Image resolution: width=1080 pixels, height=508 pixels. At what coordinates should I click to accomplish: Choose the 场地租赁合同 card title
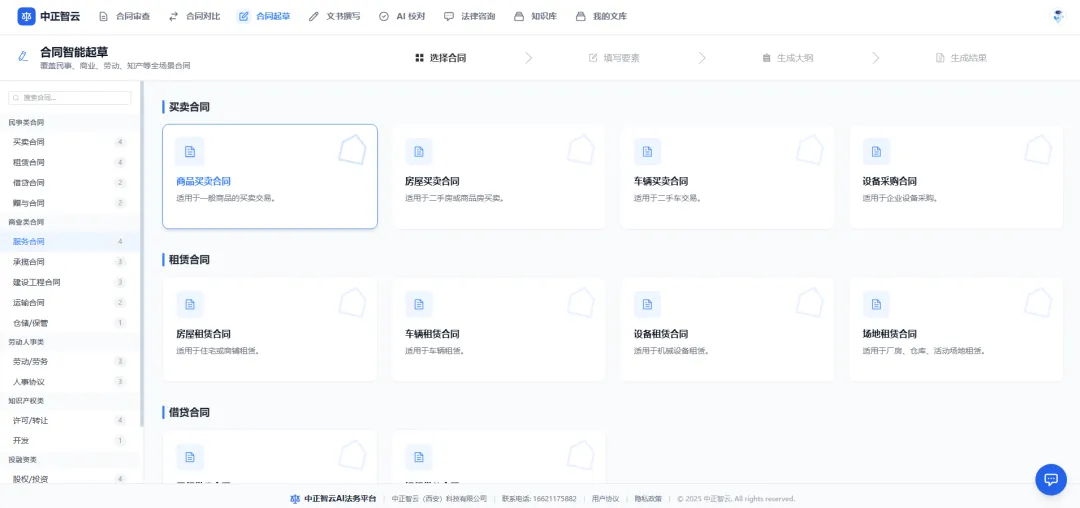click(889, 335)
